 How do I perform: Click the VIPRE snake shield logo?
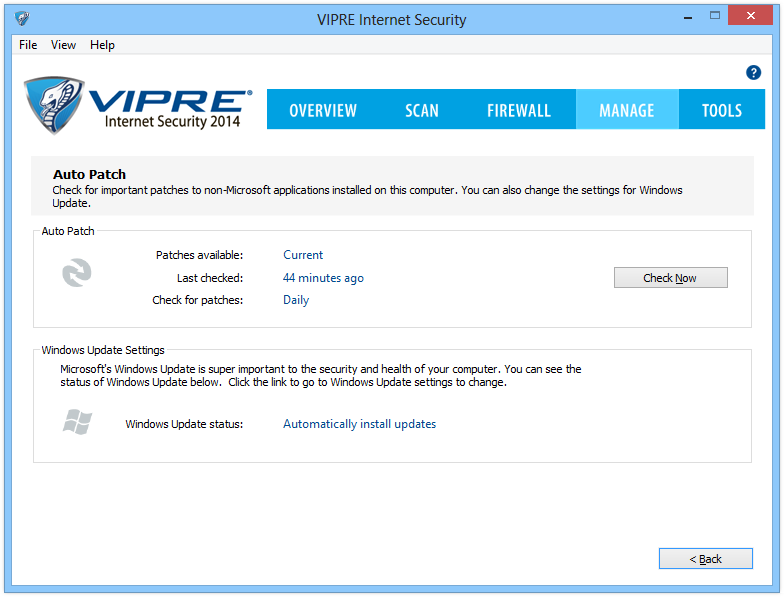click(52, 105)
